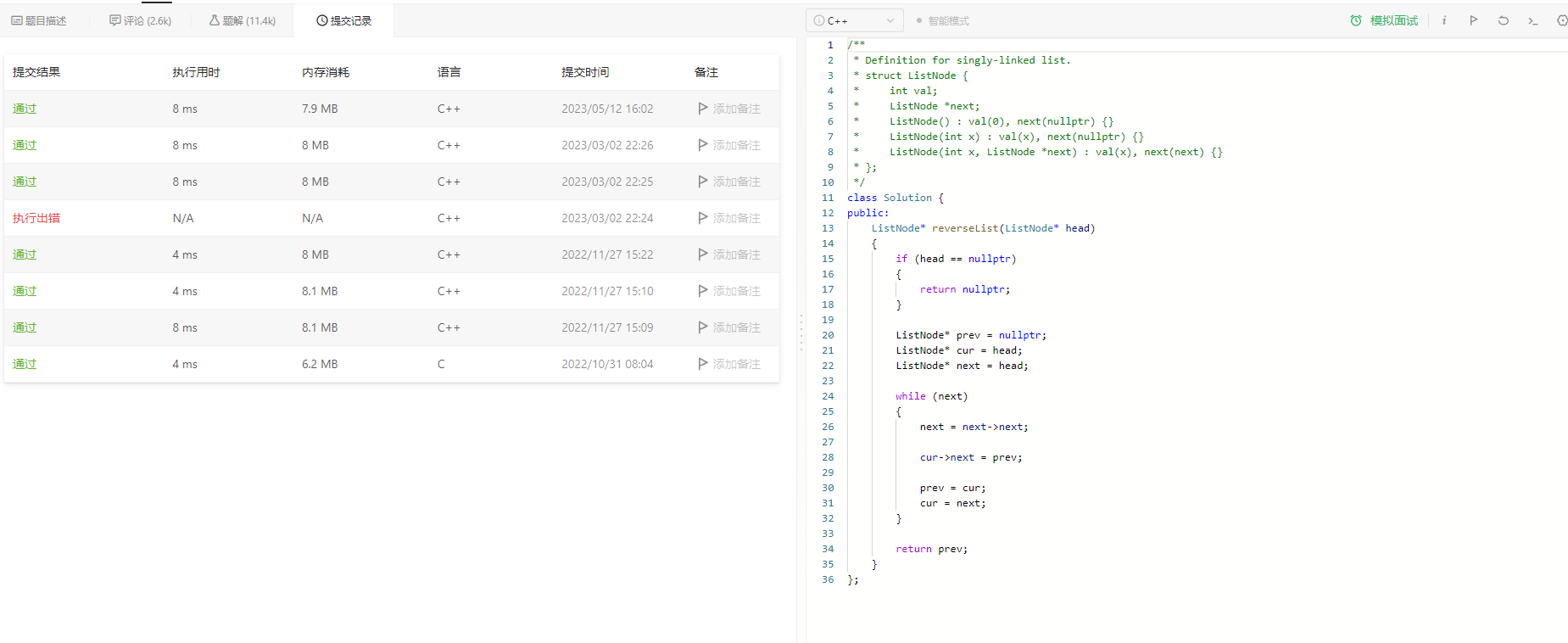
Task: Click the 'while (next)' code line
Action: pyautogui.click(x=931, y=396)
